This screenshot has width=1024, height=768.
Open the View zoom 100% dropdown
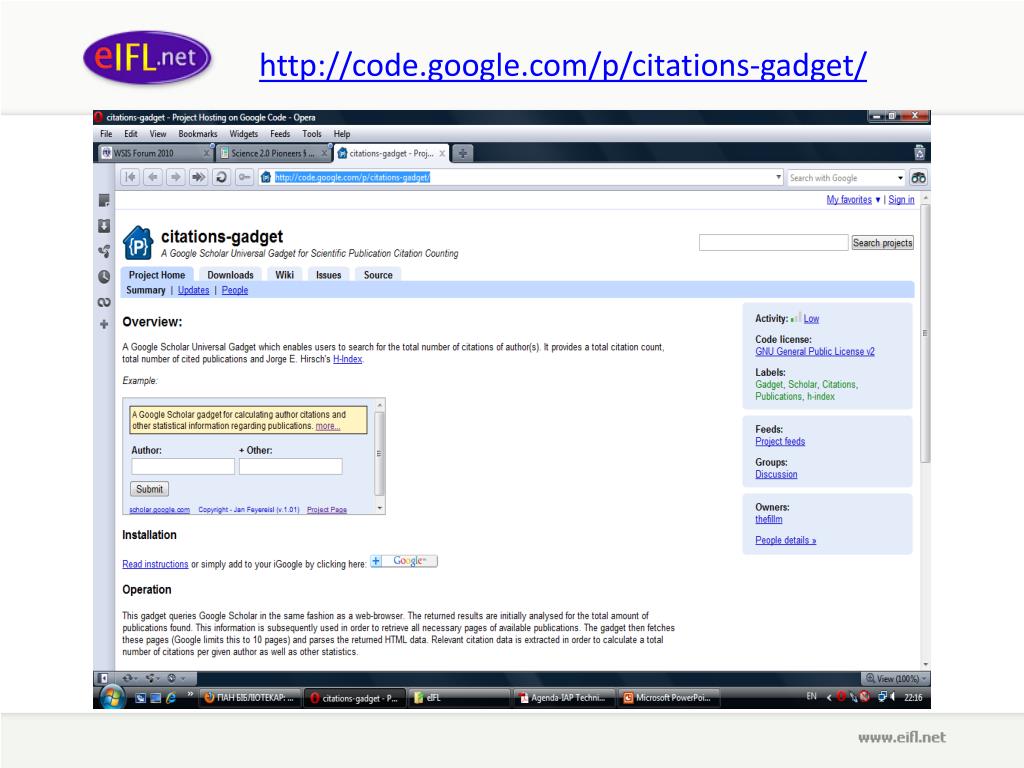pos(895,679)
